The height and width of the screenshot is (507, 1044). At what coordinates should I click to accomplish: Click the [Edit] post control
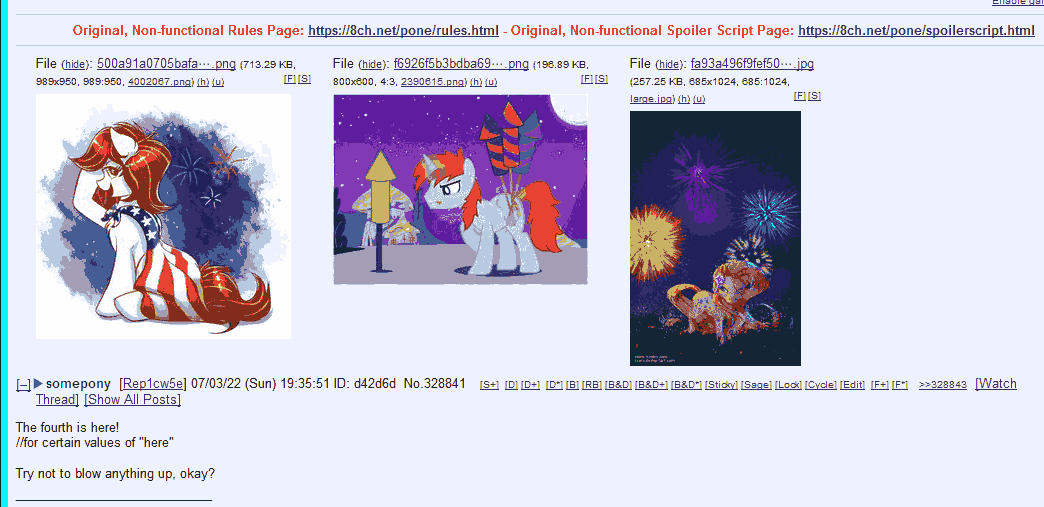click(x=852, y=385)
